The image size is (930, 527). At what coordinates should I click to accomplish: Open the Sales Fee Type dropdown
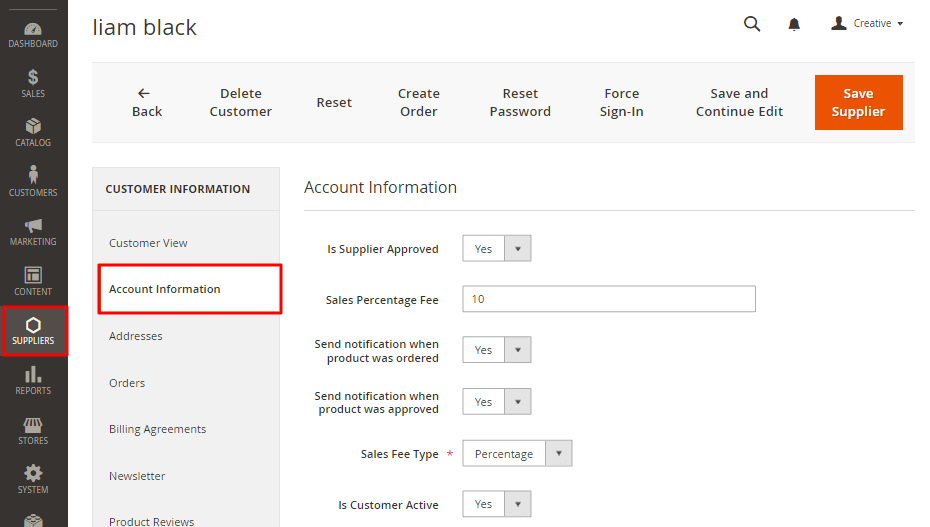point(516,454)
